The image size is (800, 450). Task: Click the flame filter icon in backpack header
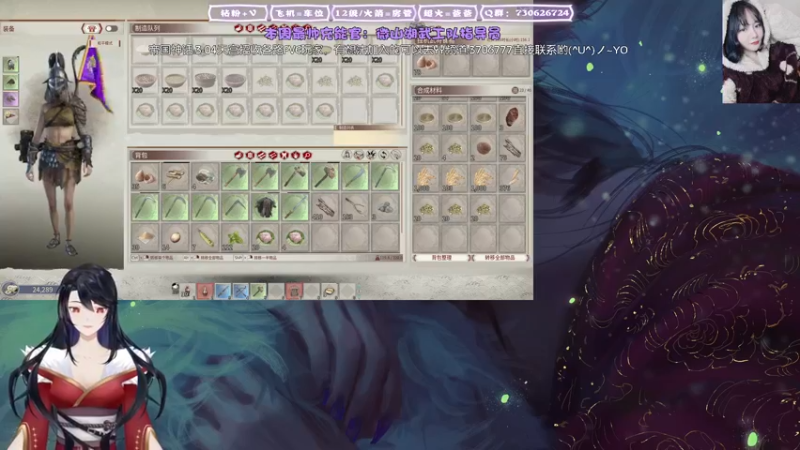[x=295, y=155]
